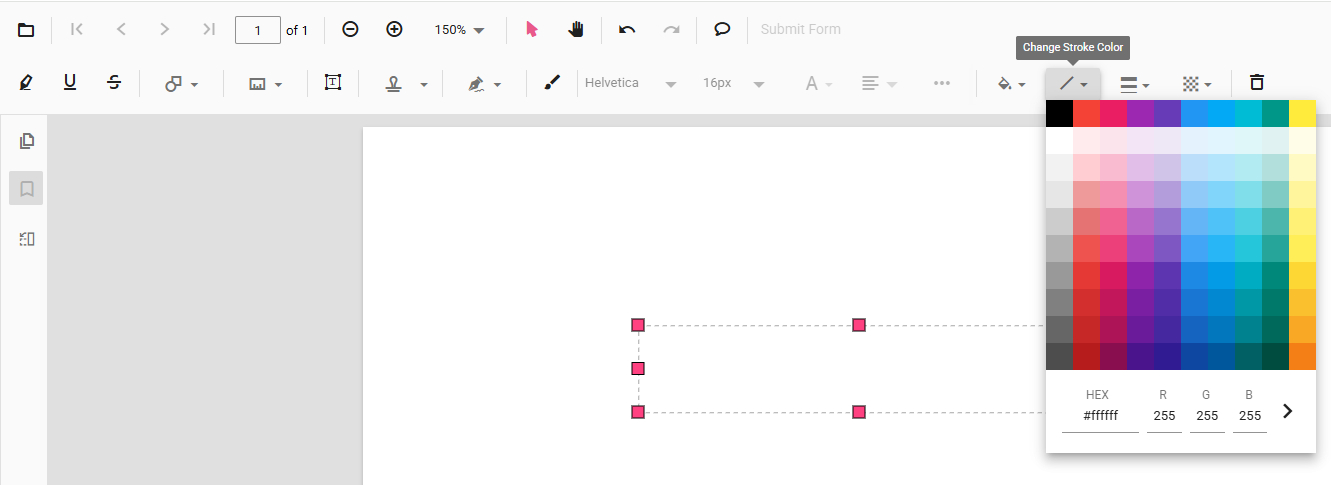The height and width of the screenshot is (485, 1331).
Task: Select the free text annotation tool
Action: [x=333, y=83]
